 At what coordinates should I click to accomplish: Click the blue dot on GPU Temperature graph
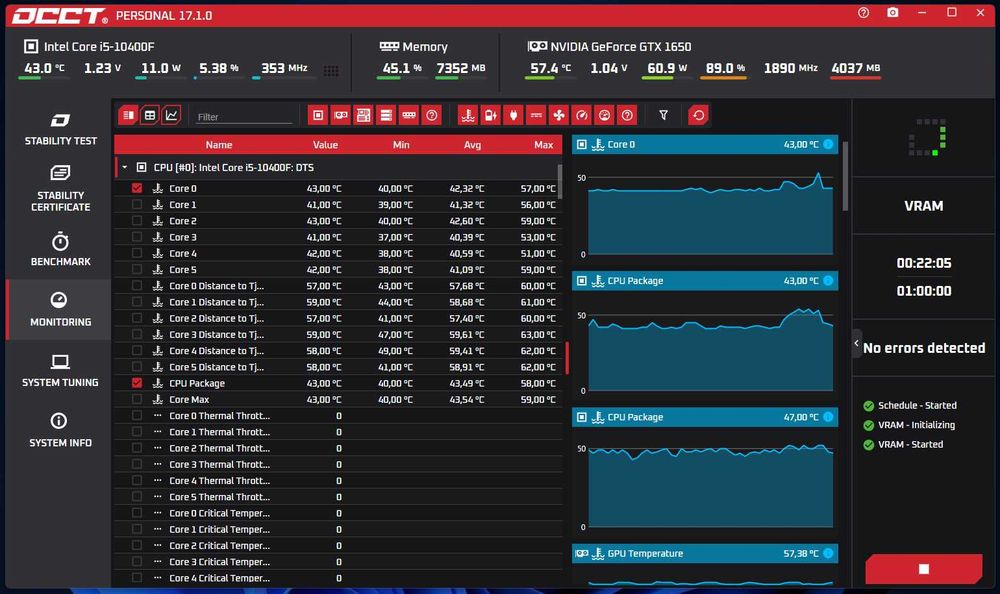(828, 553)
